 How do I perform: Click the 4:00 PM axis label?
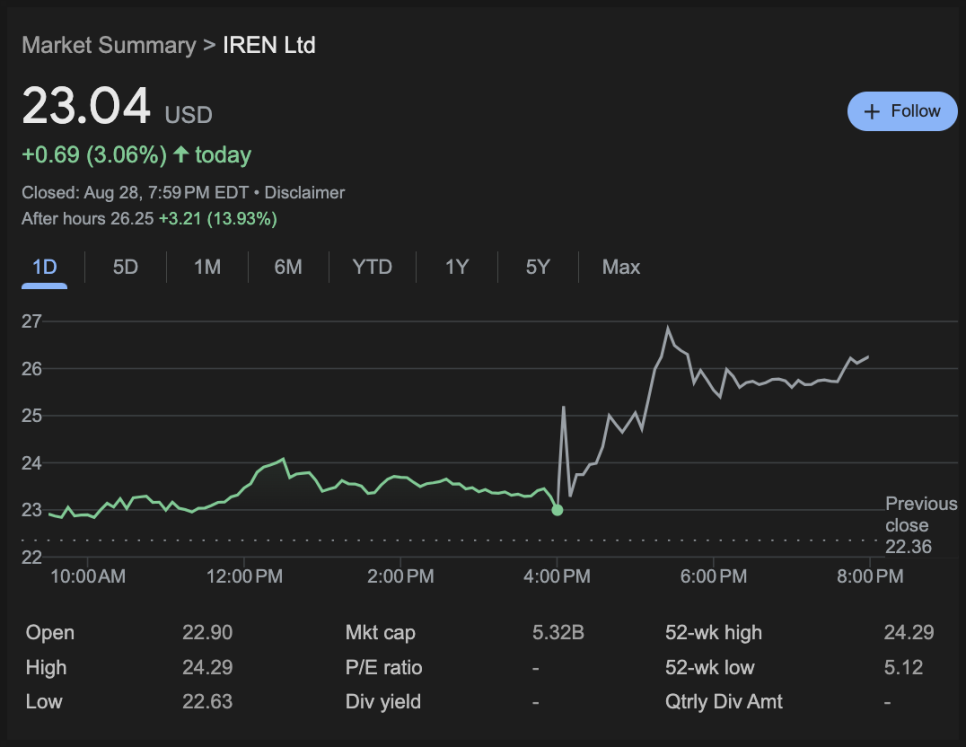[x=557, y=576]
